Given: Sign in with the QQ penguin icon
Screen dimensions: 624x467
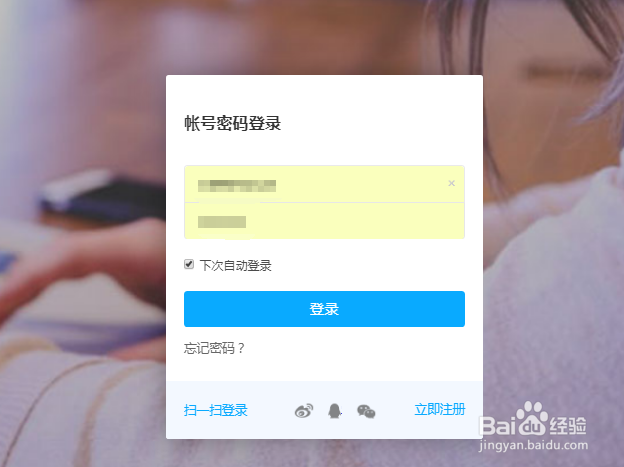Looking at the screenshot, I should point(335,411).
